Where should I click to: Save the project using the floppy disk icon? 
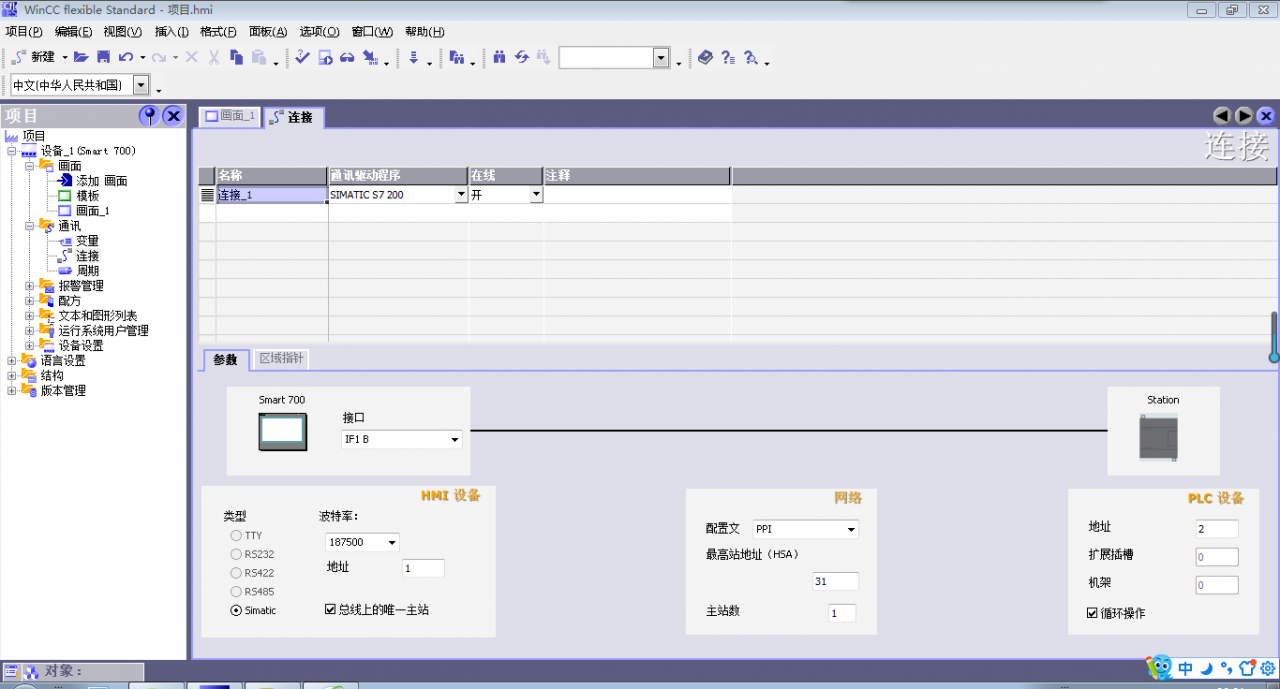pos(103,58)
